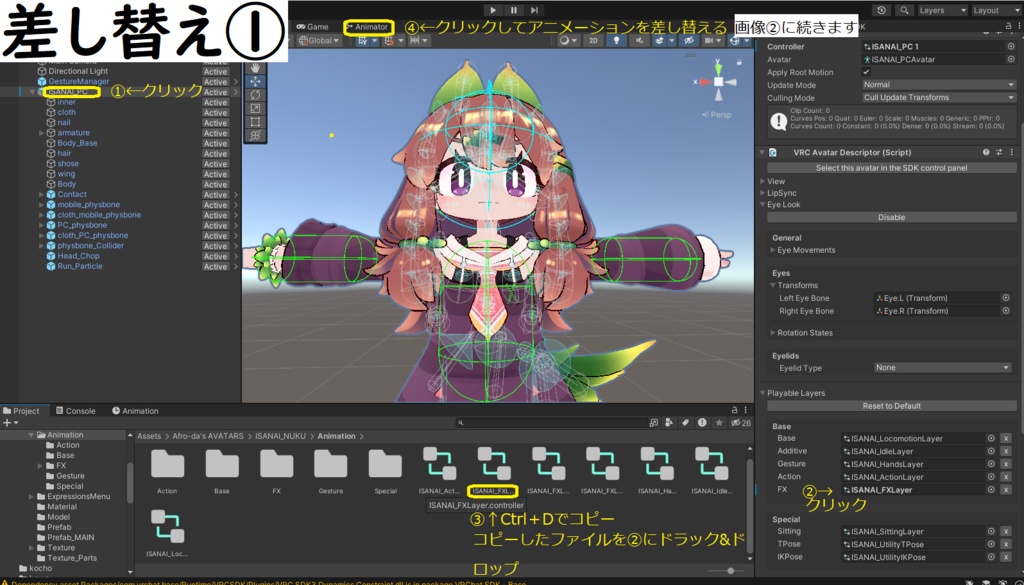Click the search magnifier in the Project panel
This screenshot has height=585, width=1024.
click(461, 421)
